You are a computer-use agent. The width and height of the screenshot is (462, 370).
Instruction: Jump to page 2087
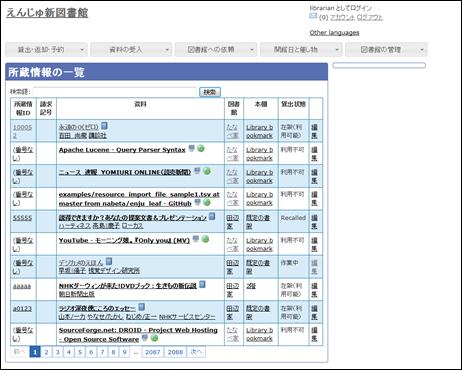click(x=153, y=352)
